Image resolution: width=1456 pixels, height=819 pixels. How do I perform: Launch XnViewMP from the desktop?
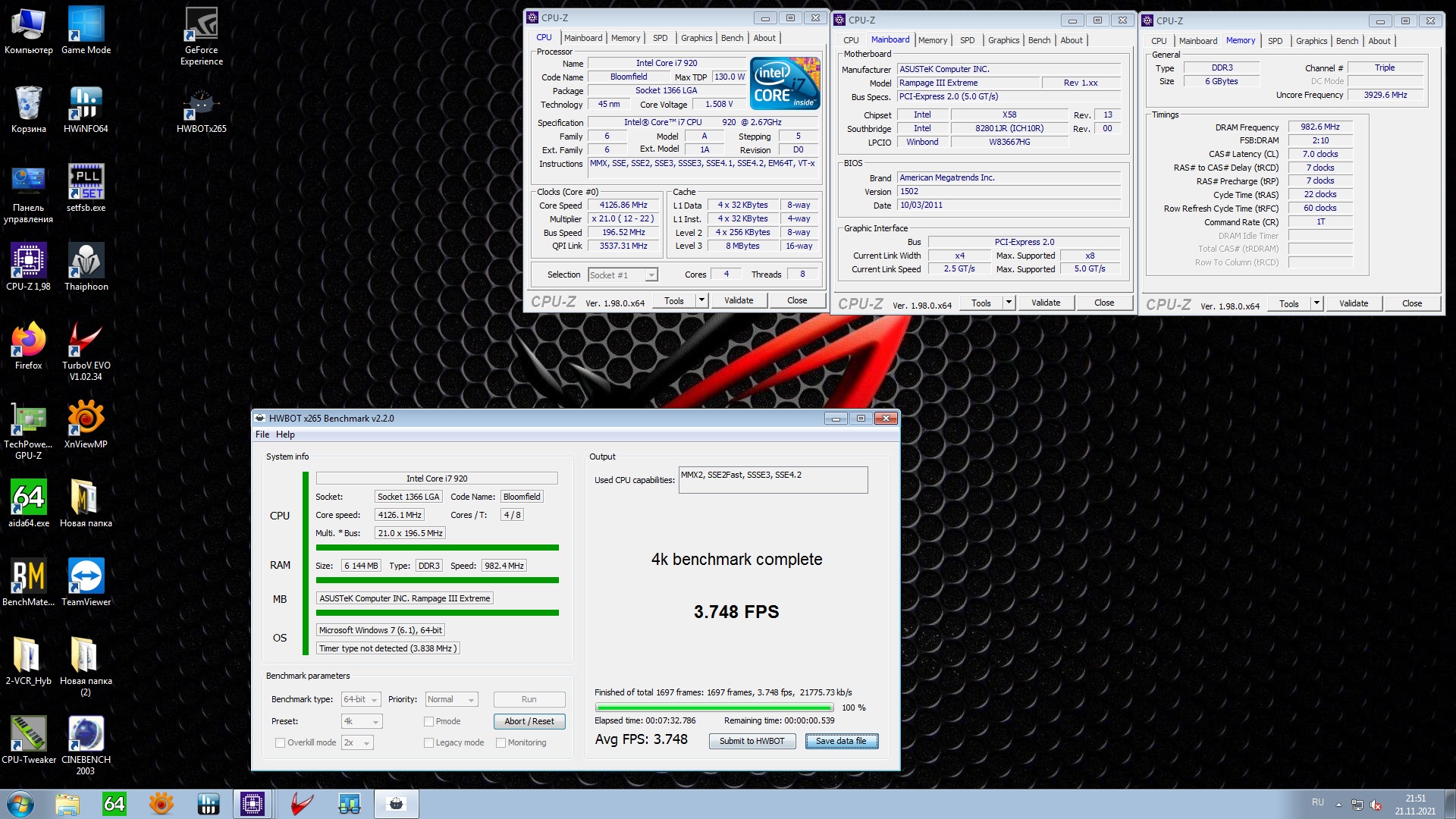tap(86, 425)
